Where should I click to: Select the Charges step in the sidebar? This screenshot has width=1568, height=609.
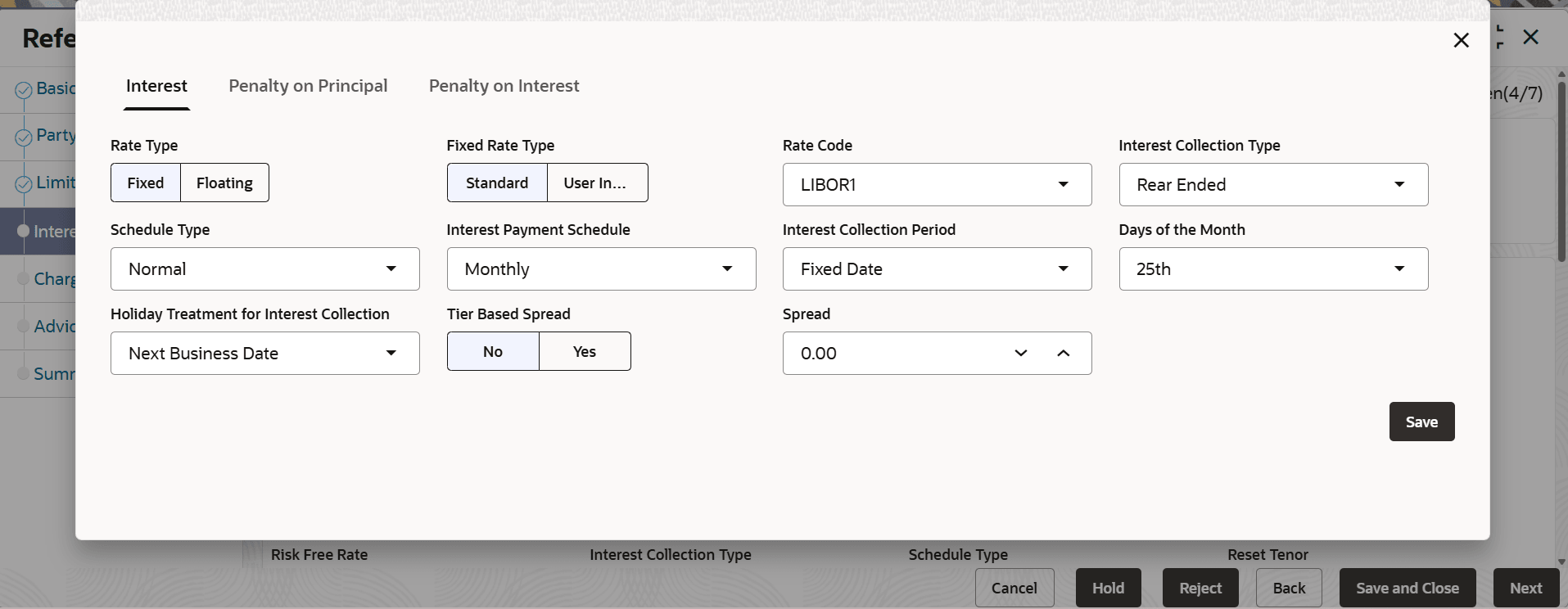(38, 279)
